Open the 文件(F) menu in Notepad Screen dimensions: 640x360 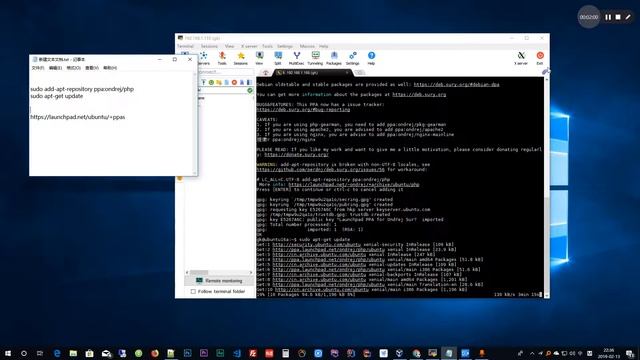pos(38,68)
